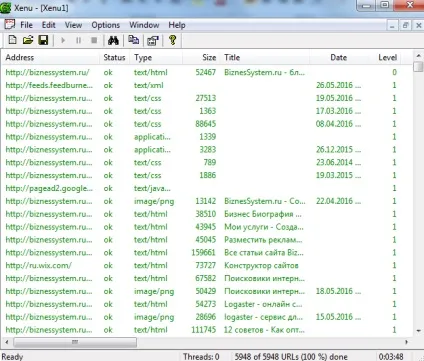Sort by the Address column header
The width and height of the screenshot is (424, 361).
51,57
